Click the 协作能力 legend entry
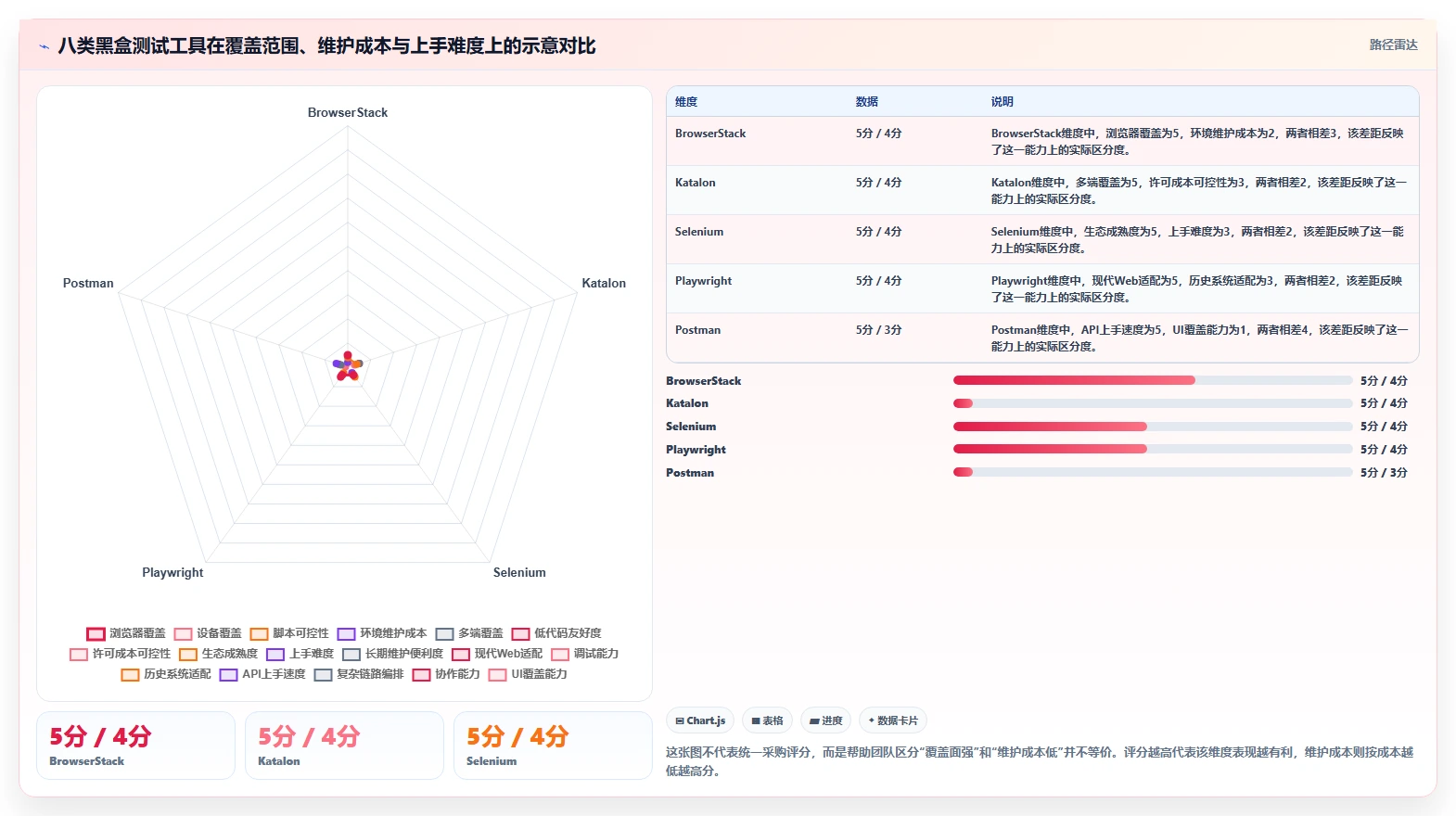Image resolution: width=1456 pixels, height=816 pixels. (x=446, y=674)
